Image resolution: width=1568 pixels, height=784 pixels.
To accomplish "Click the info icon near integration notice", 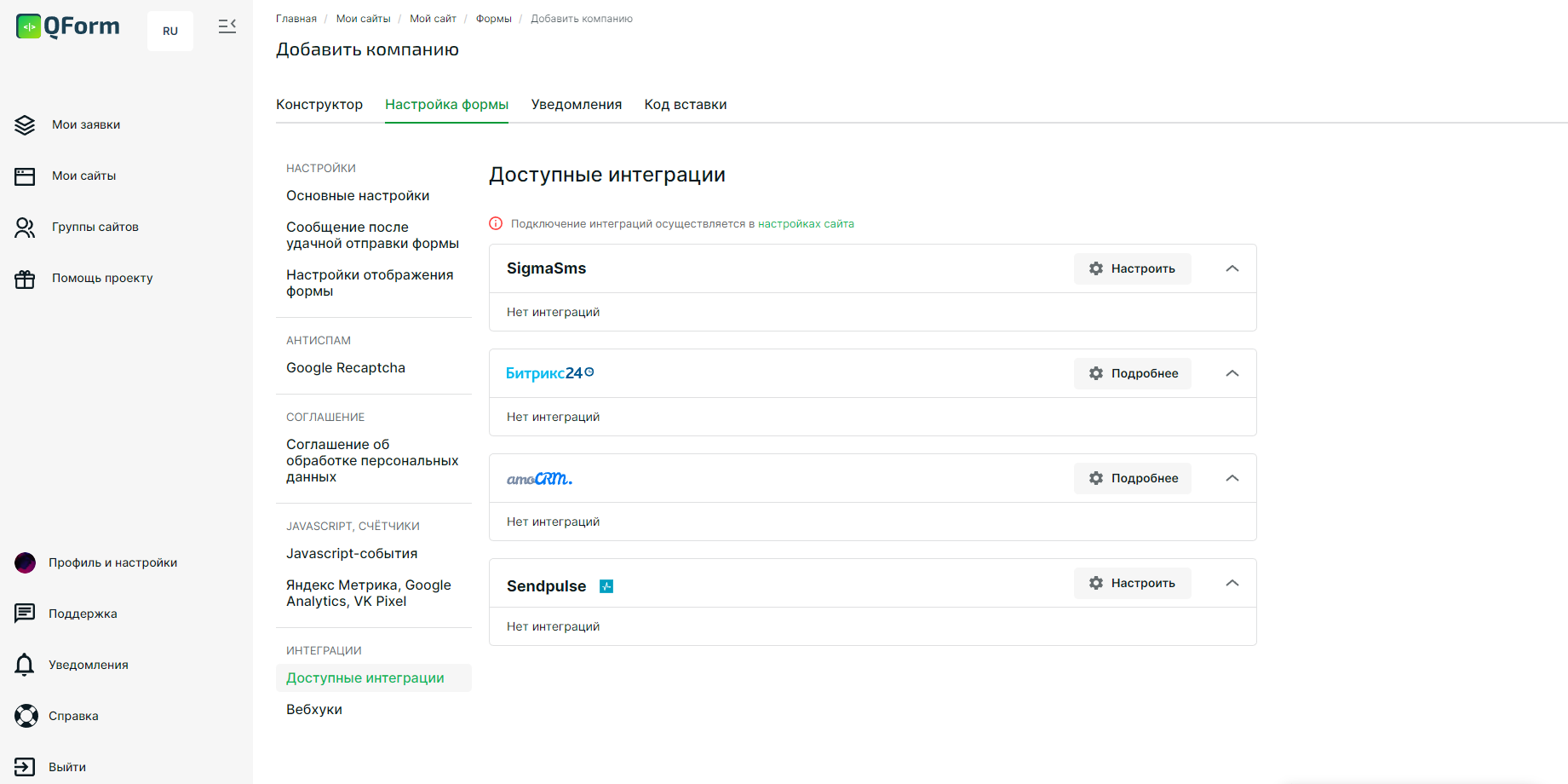I will coord(496,223).
